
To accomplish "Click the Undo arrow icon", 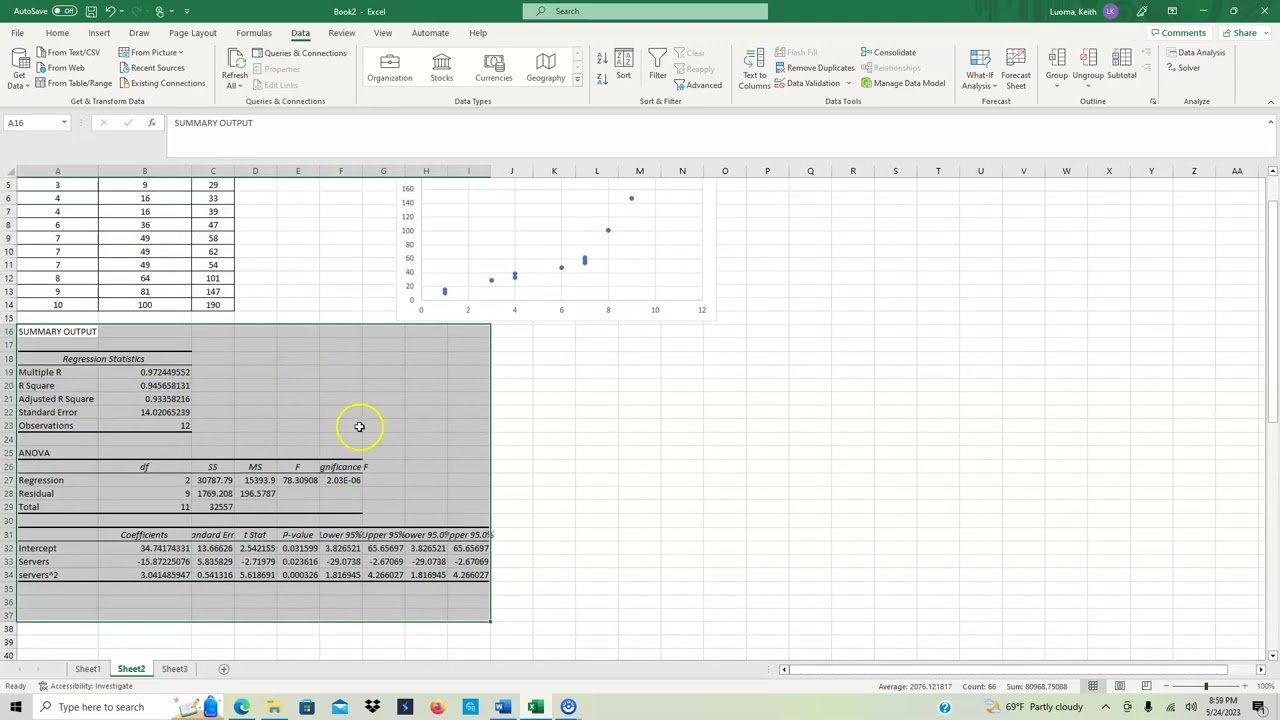I will point(110,11).
